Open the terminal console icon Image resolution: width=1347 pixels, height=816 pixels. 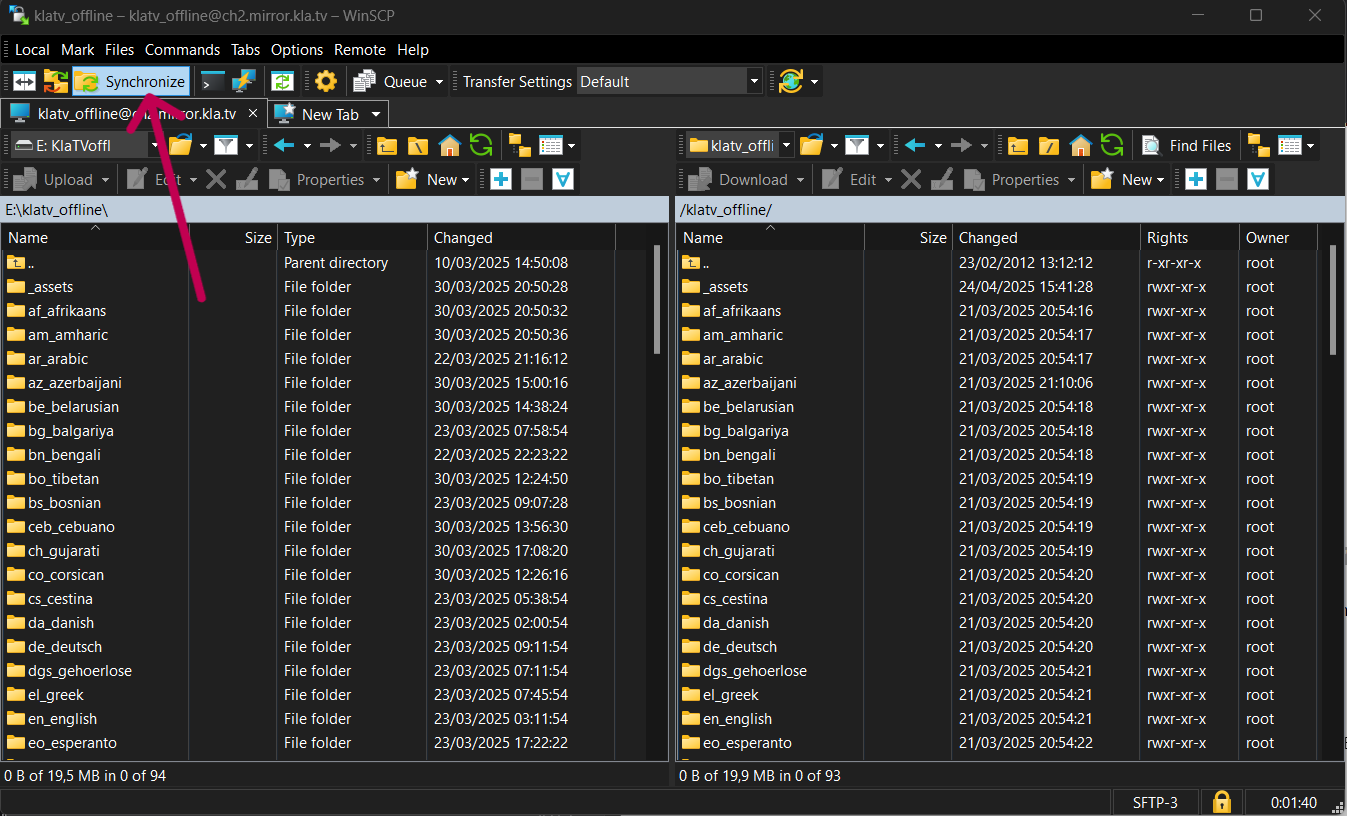[x=212, y=82]
